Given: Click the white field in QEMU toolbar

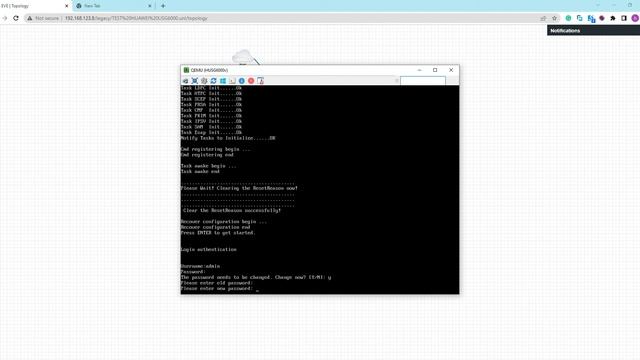Looking at the screenshot, I should pyautogui.click(x=423, y=81).
